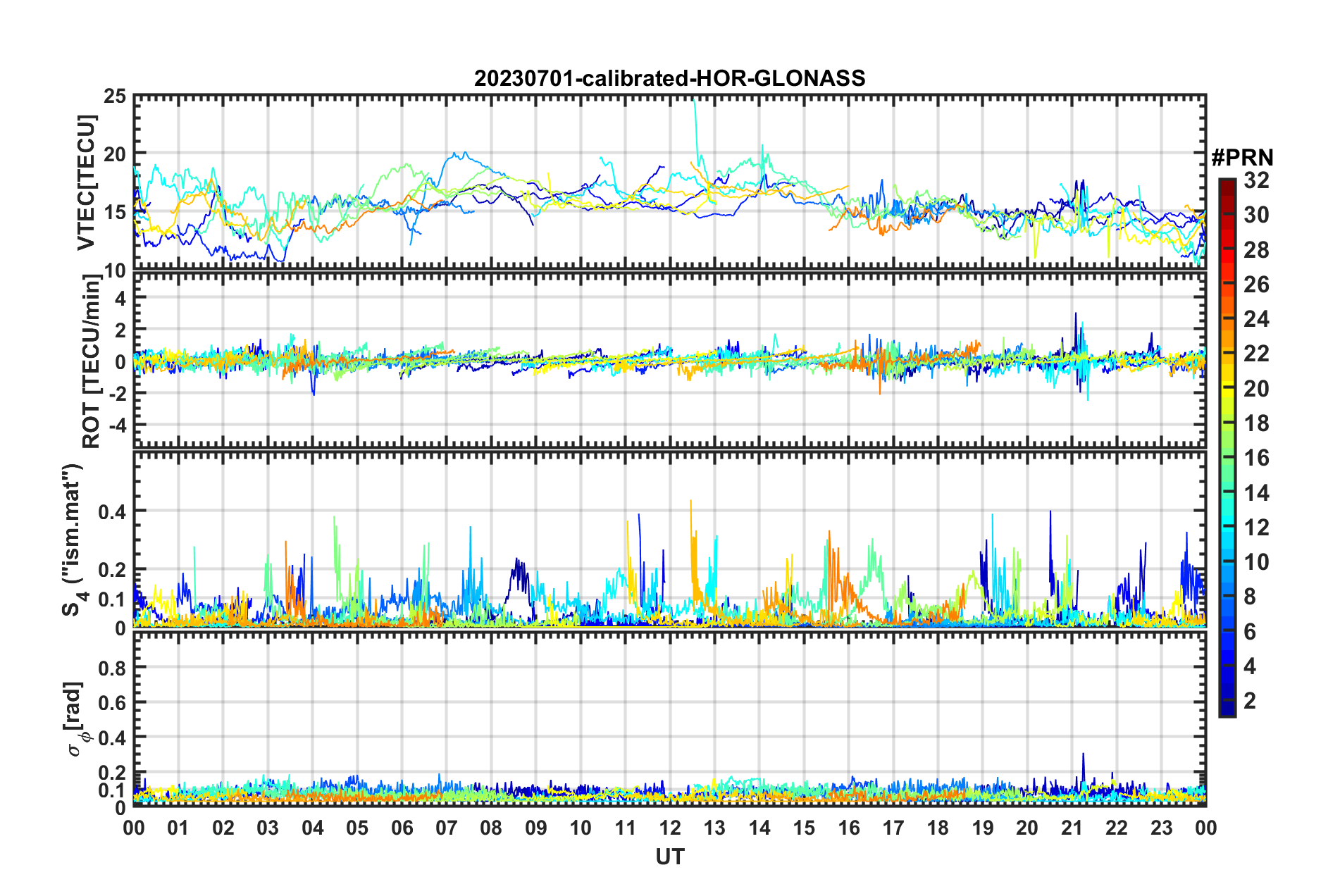Image resolution: width=1340 pixels, height=896 pixels.
Task: Click inside the S4 scintillation panel
Action: [669, 539]
